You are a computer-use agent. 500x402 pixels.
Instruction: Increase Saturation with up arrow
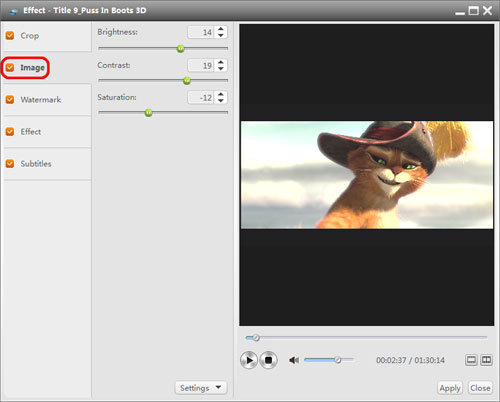(221, 94)
